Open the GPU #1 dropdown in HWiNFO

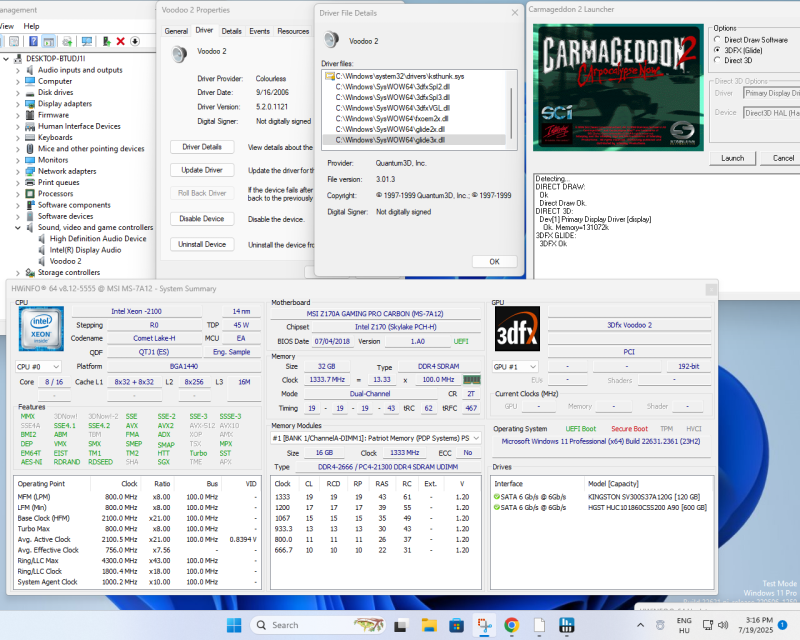pos(515,366)
